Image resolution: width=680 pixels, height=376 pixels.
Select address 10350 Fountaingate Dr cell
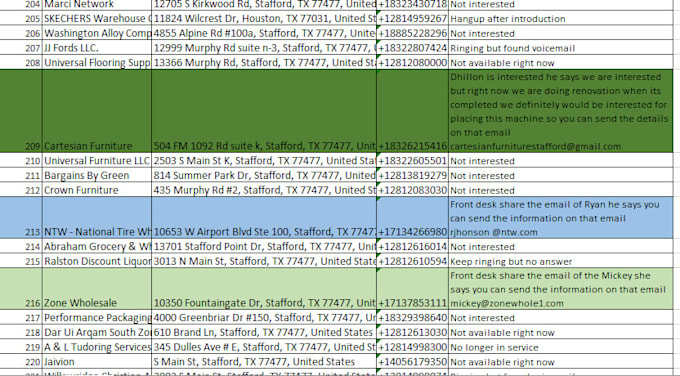pos(264,289)
